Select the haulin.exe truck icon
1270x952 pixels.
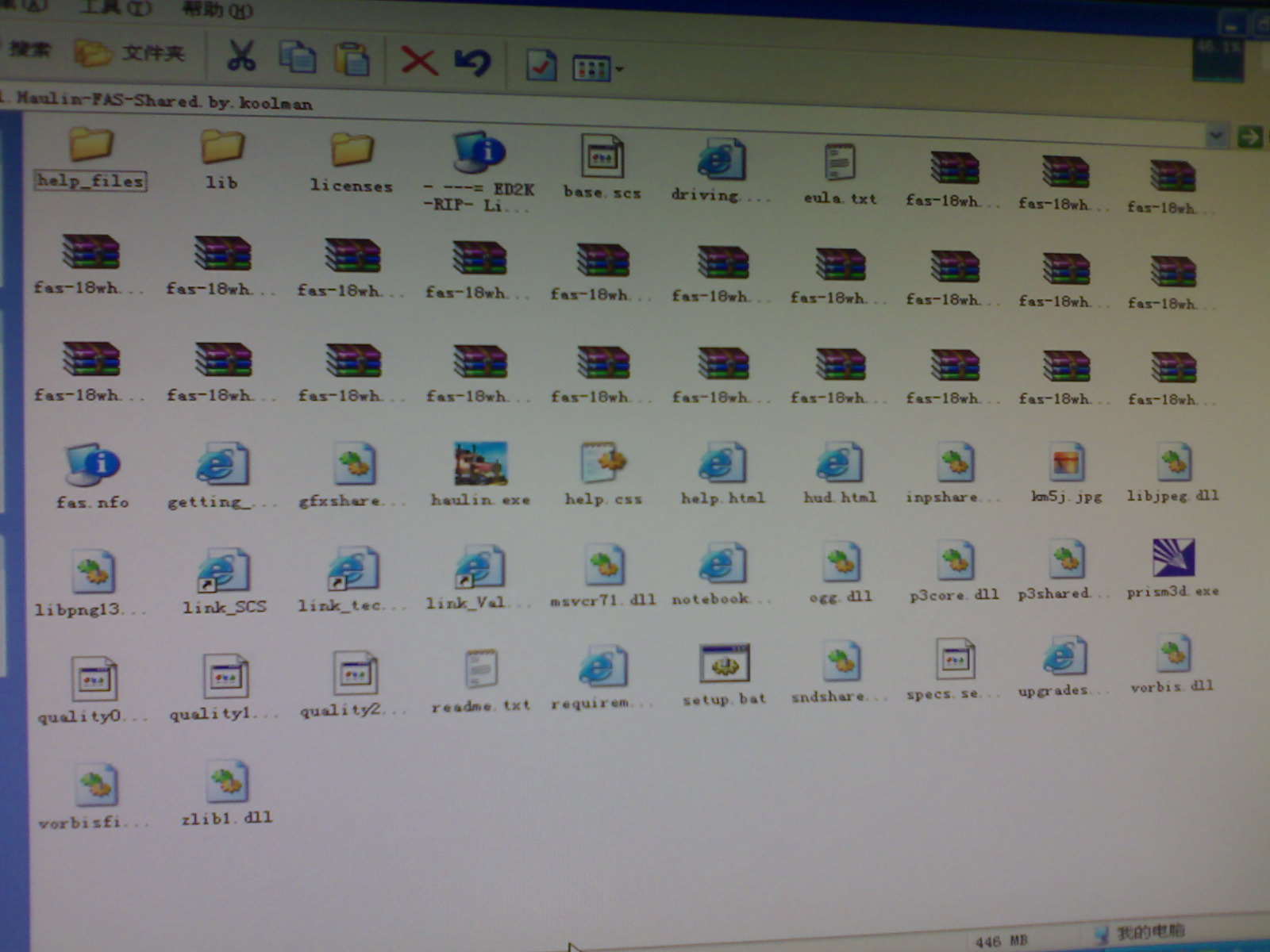pyautogui.click(x=480, y=464)
